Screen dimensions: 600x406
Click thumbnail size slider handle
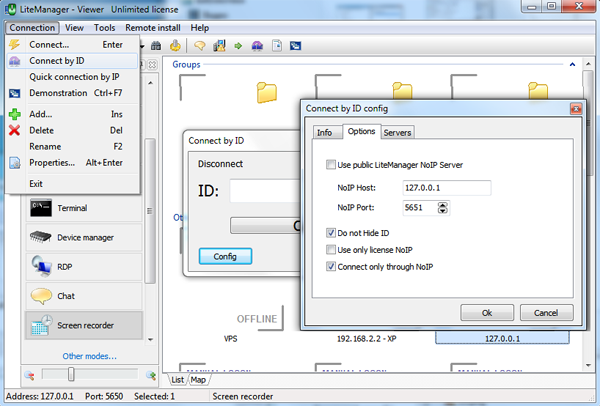[x=71, y=375]
